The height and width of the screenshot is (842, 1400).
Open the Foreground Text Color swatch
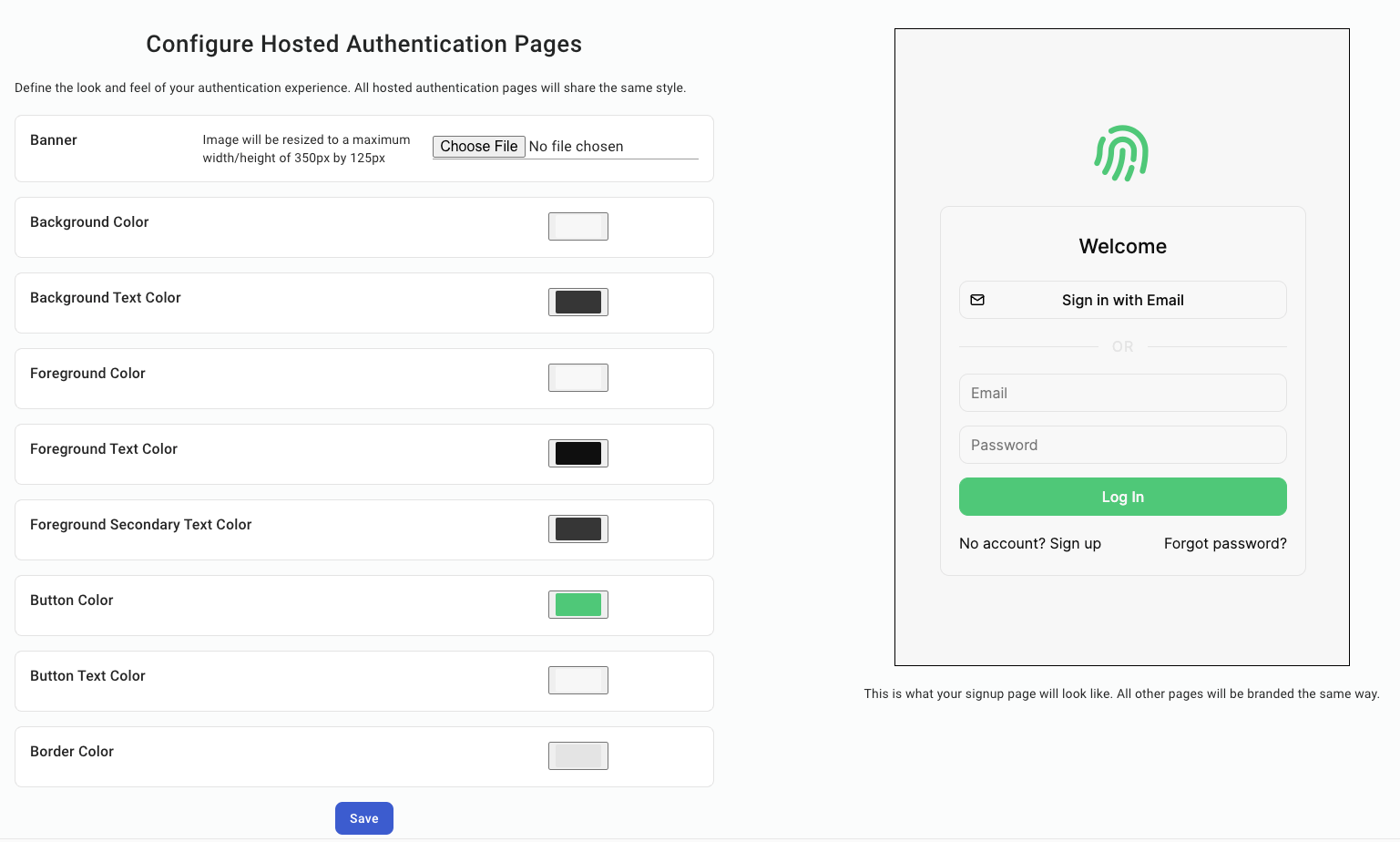click(x=578, y=454)
